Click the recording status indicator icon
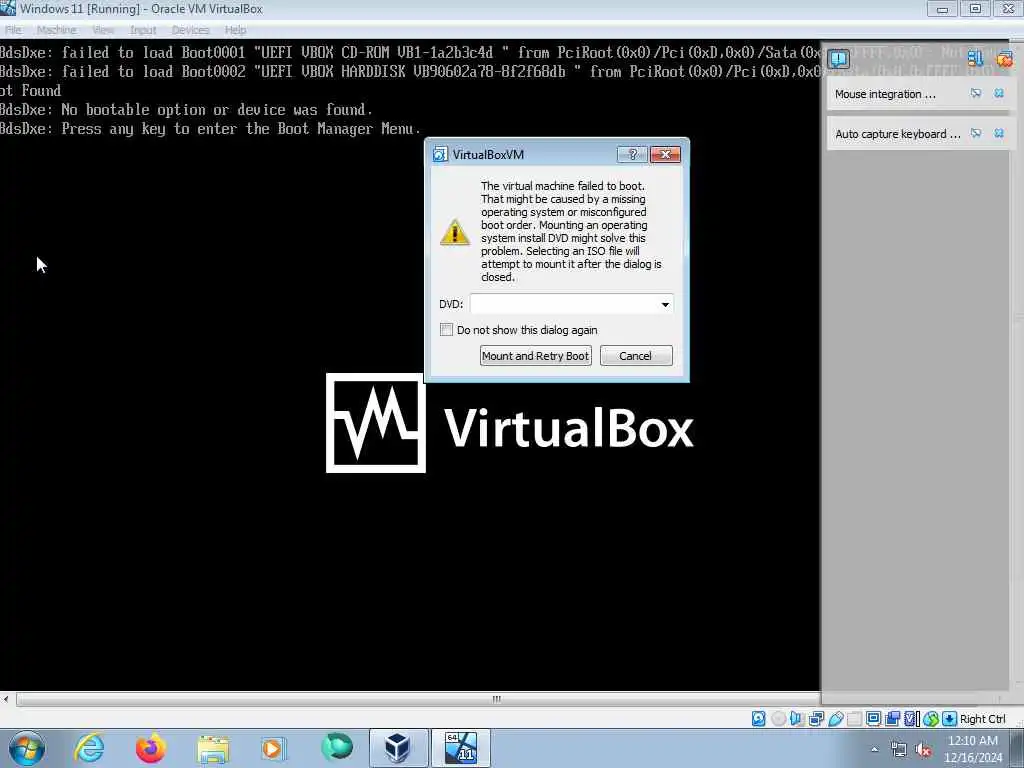The image size is (1024, 768). [892, 718]
